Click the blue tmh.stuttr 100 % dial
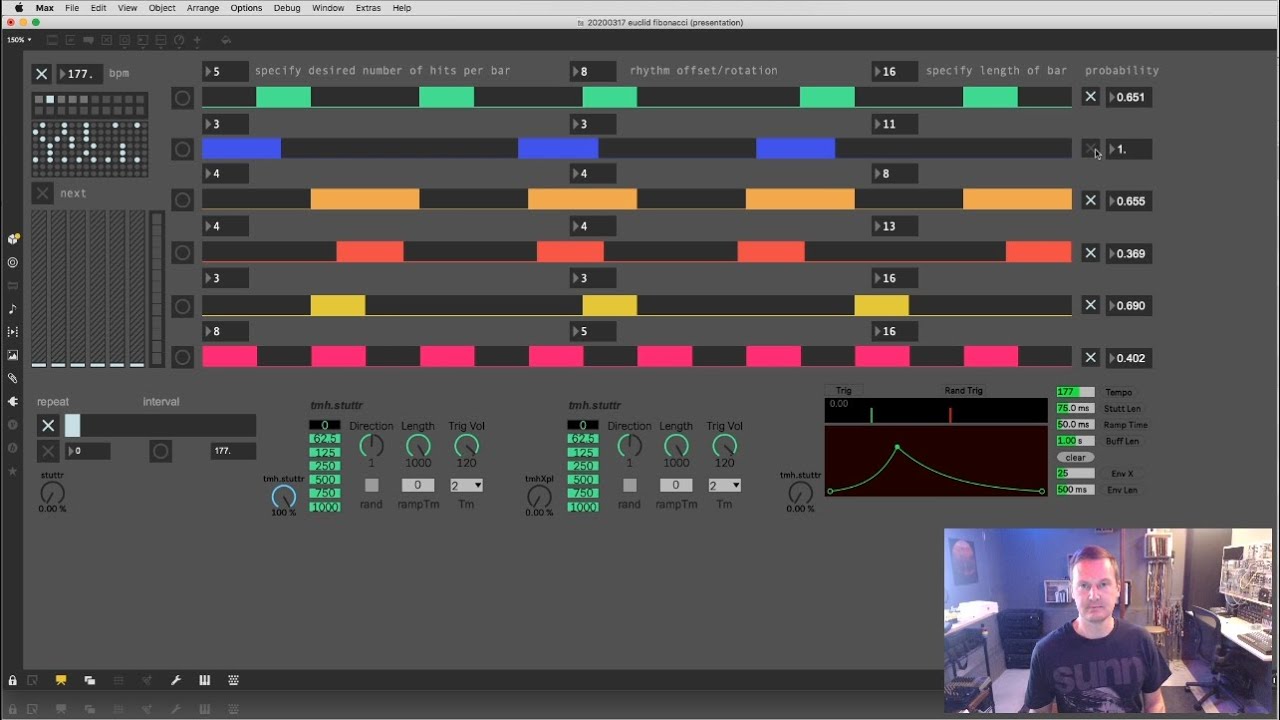This screenshot has height=720, width=1280. tap(284, 497)
